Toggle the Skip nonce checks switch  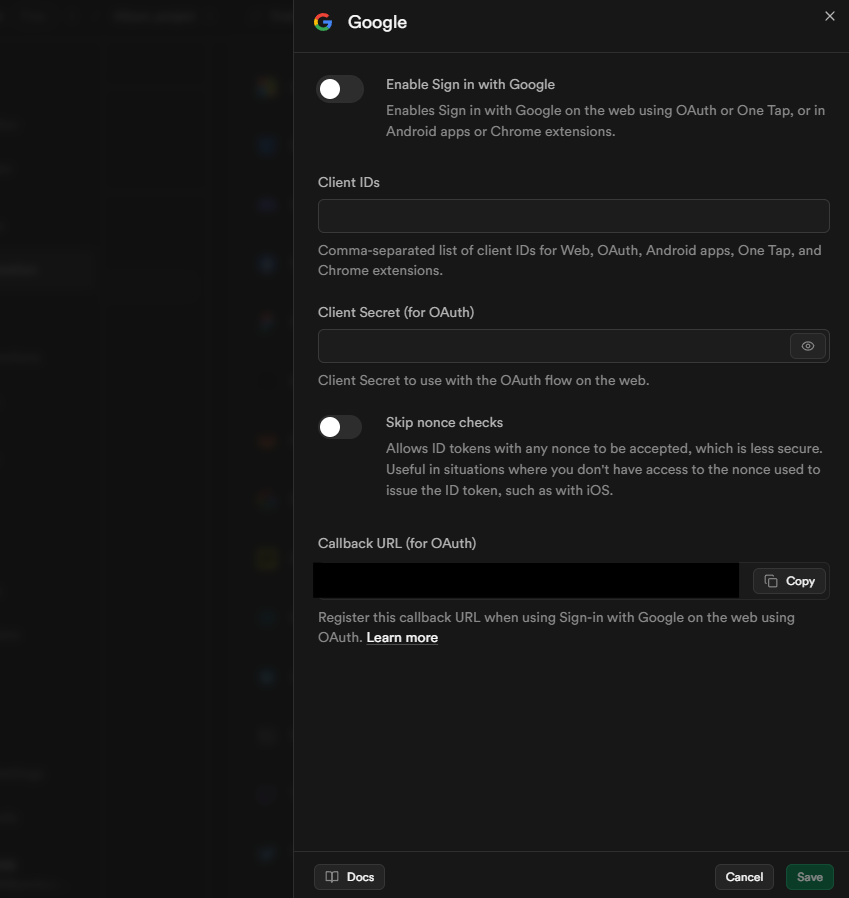[x=340, y=427]
